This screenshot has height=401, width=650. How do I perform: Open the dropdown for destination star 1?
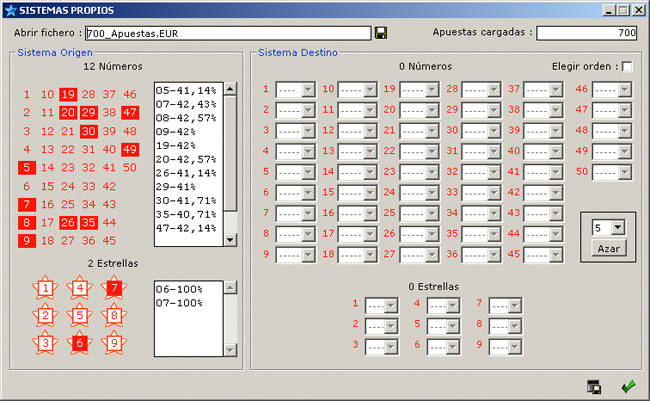pyautogui.click(x=391, y=306)
